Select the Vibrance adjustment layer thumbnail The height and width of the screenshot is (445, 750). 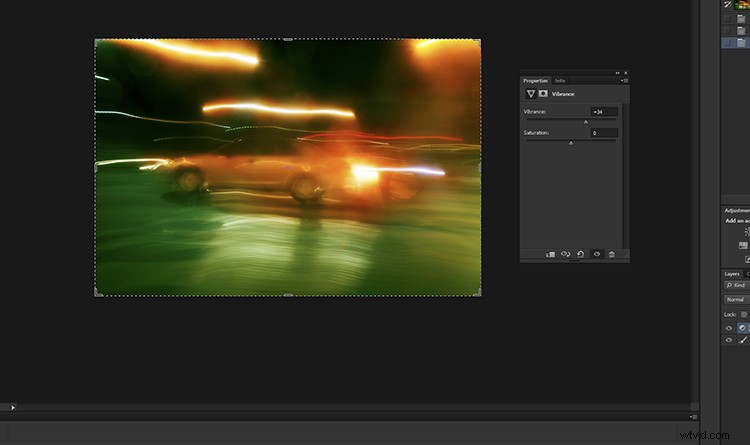click(x=743, y=328)
